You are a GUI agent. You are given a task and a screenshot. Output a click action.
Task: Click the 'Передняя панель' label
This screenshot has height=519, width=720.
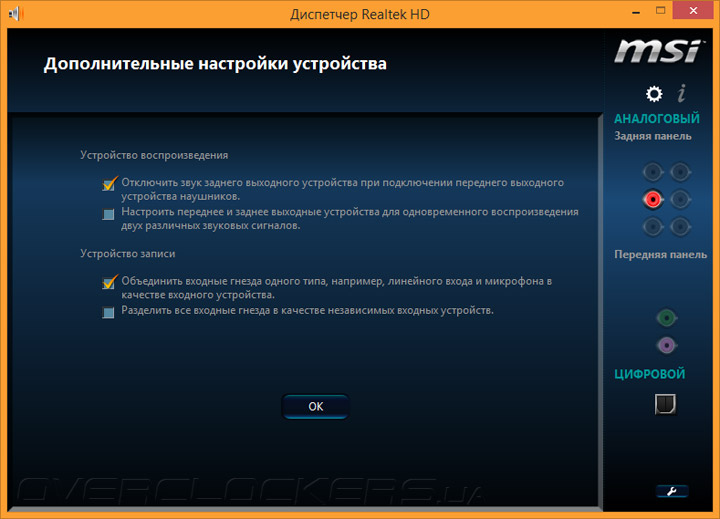point(660,254)
